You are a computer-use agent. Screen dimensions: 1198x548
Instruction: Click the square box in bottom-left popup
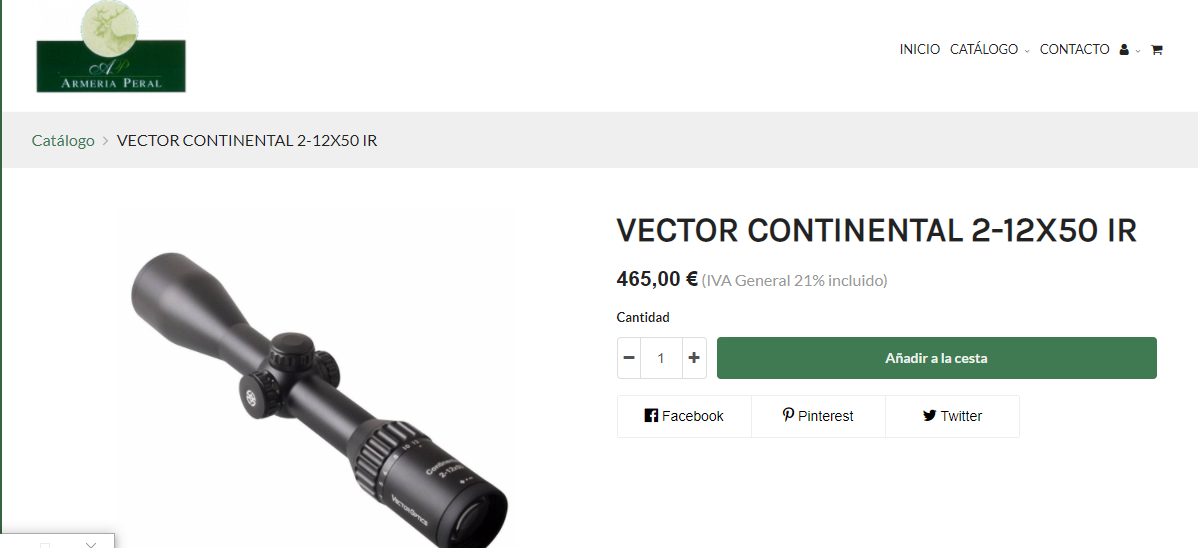[45, 545]
